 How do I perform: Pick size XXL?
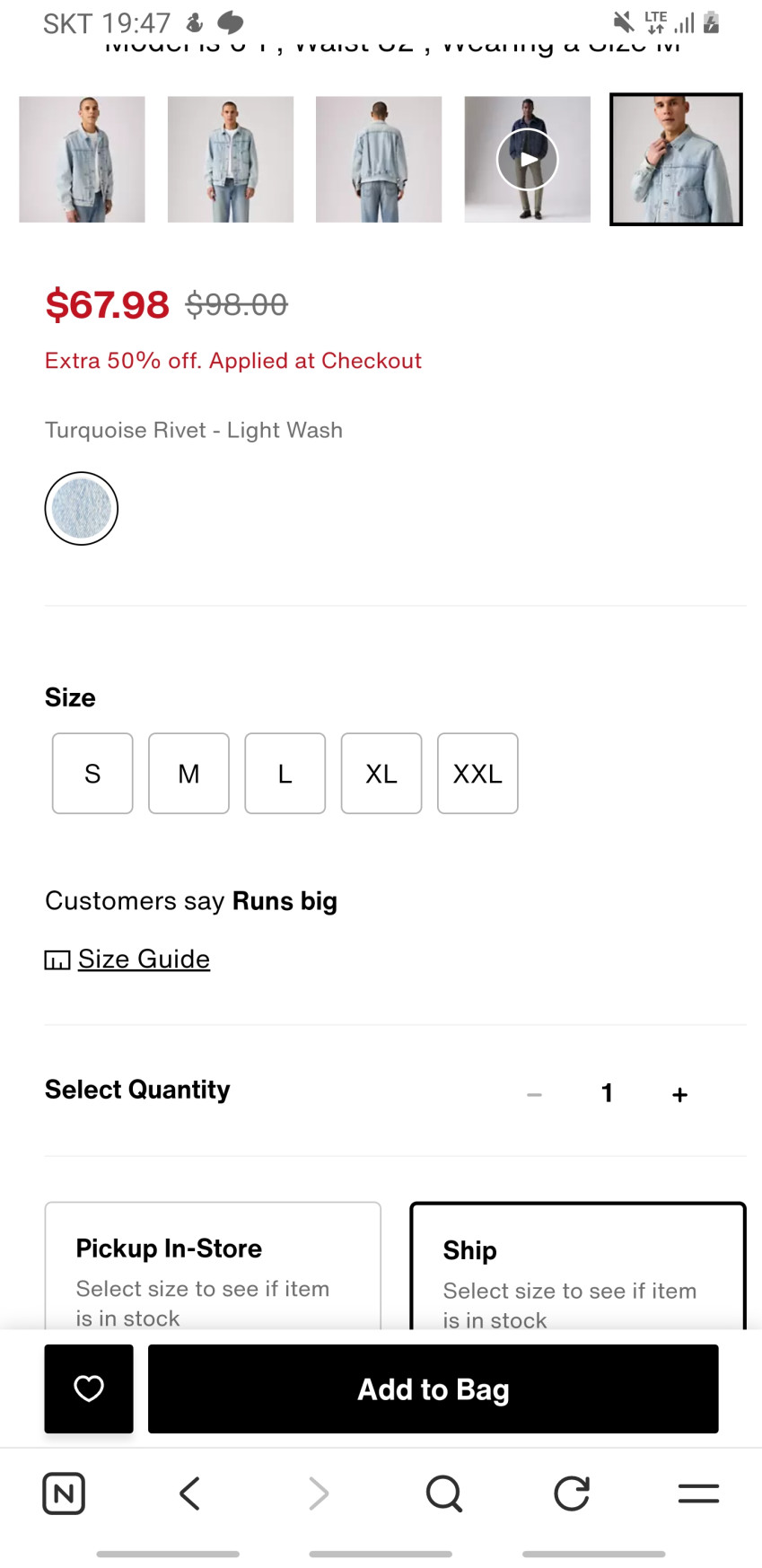tap(477, 774)
